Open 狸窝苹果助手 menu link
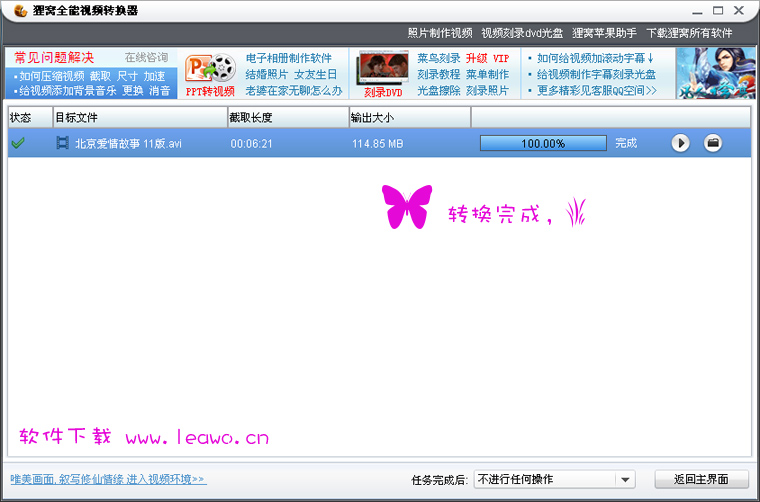The height and width of the screenshot is (502, 760). coord(604,33)
